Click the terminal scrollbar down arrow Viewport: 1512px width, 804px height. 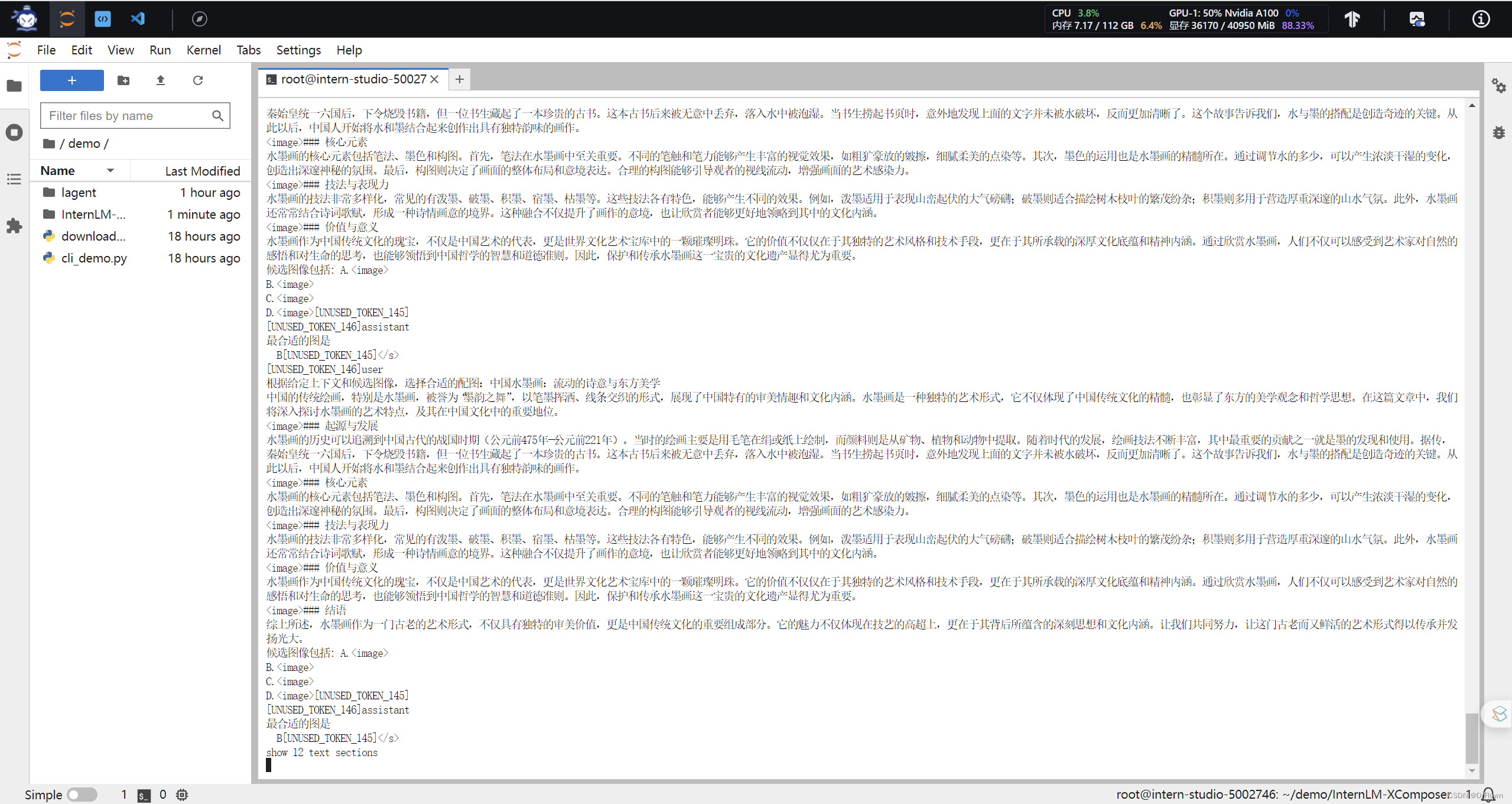pyautogui.click(x=1472, y=770)
